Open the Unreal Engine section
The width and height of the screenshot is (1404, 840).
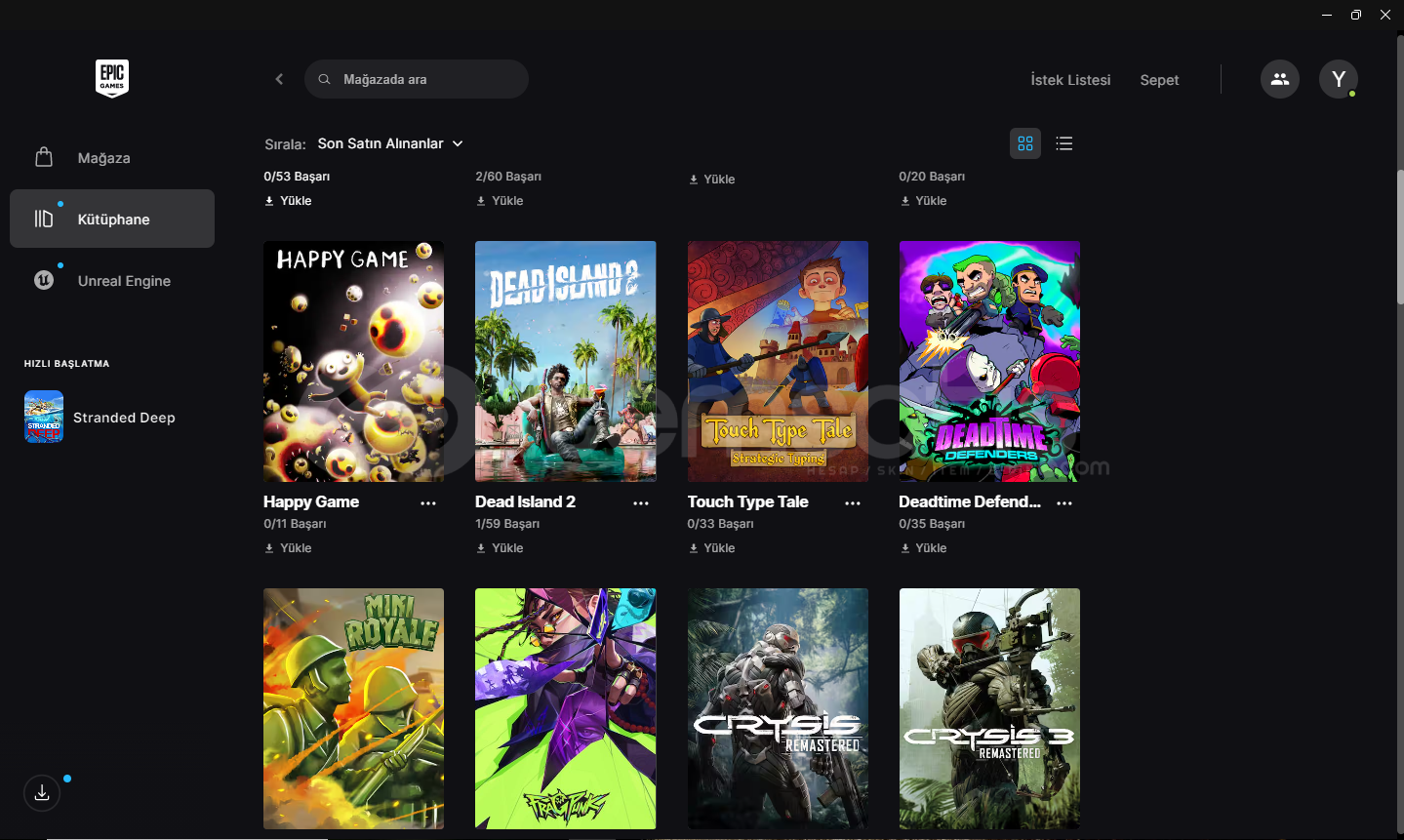(x=112, y=281)
